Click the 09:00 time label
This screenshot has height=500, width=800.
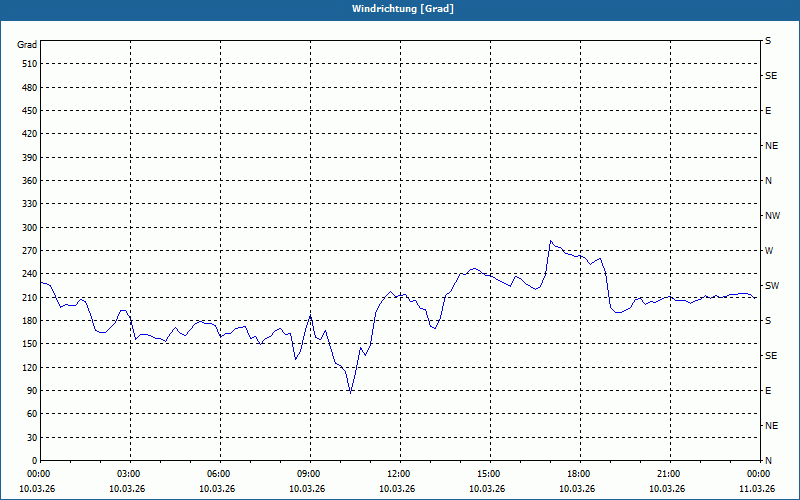pyautogui.click(x=308, y=474)
